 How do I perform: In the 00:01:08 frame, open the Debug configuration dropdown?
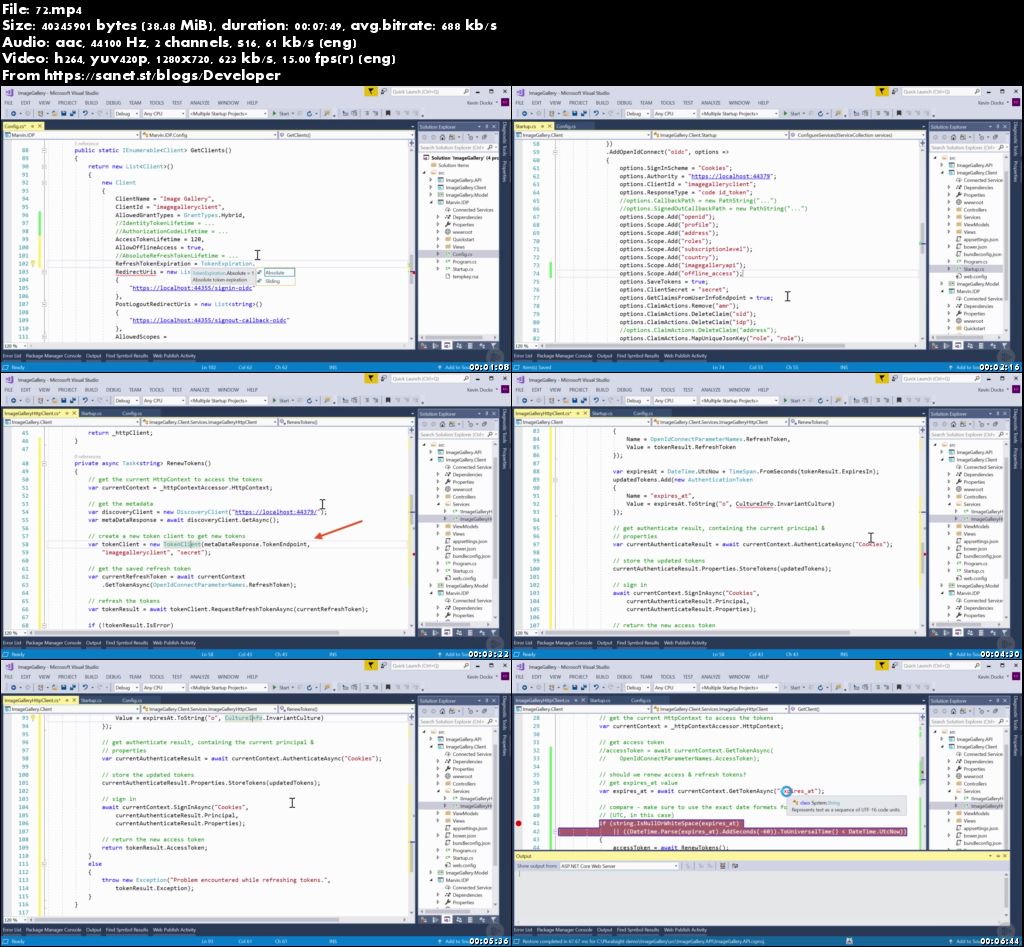click(x=127, y=113)
